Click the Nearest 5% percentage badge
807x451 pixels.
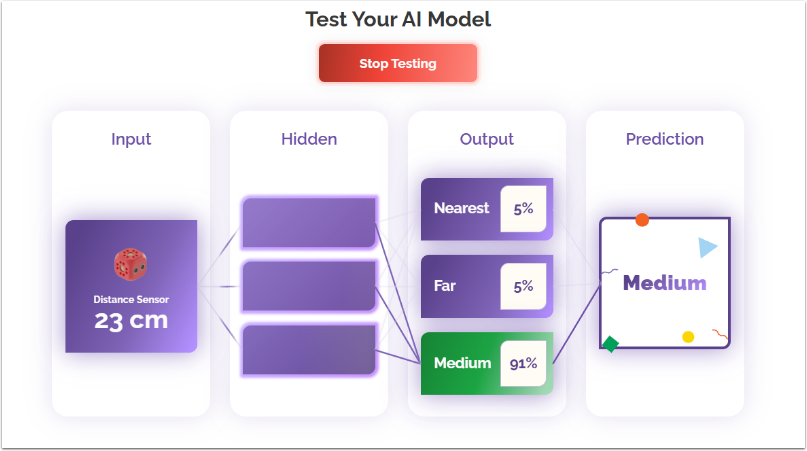coord(523,209)
